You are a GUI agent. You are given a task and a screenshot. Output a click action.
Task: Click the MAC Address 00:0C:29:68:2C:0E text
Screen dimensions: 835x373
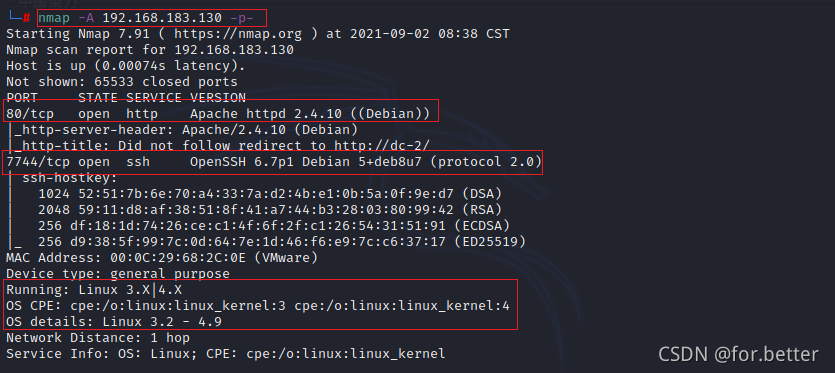point(162,258)
